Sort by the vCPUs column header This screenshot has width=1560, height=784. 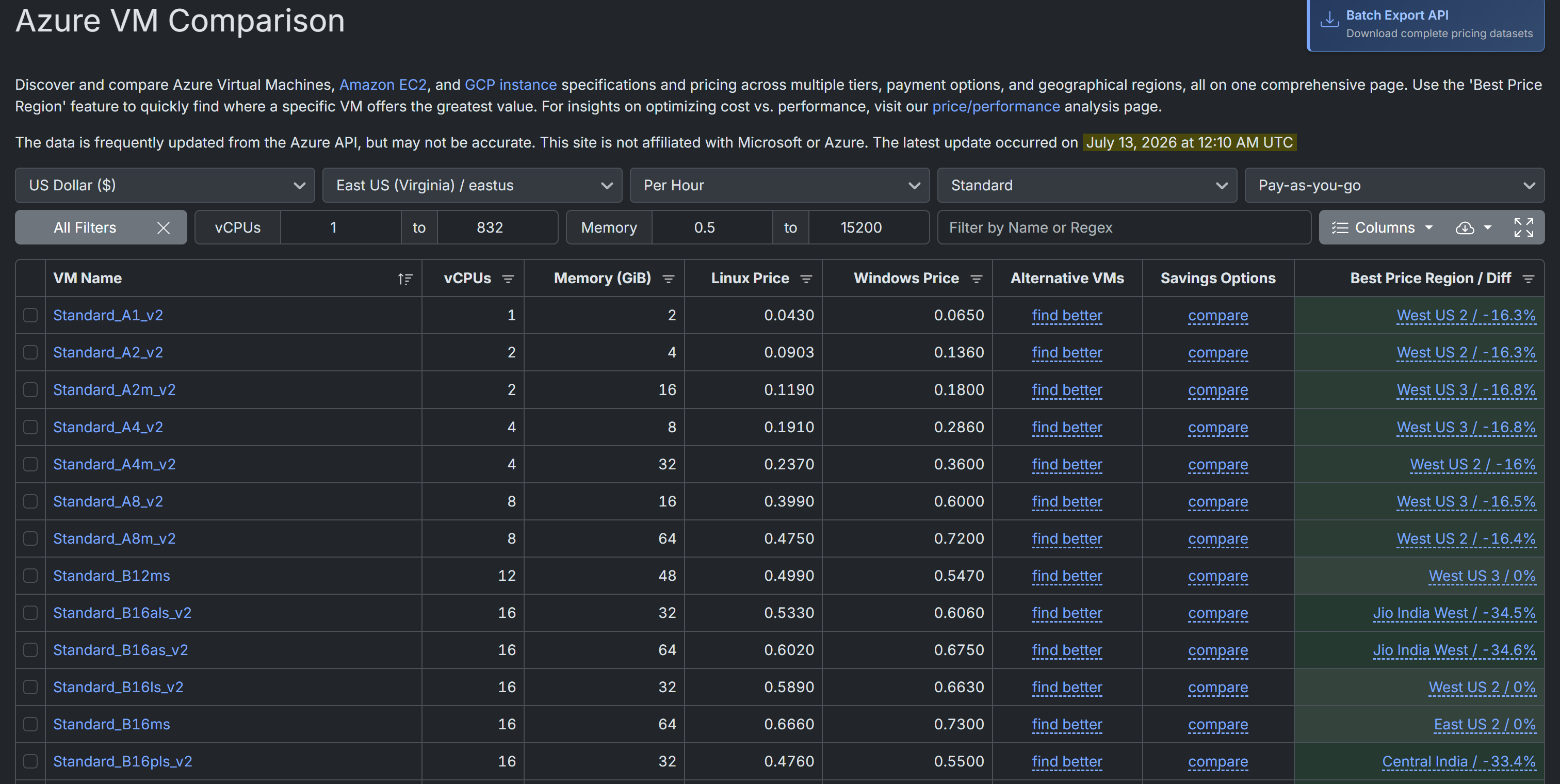pos(467,279)
